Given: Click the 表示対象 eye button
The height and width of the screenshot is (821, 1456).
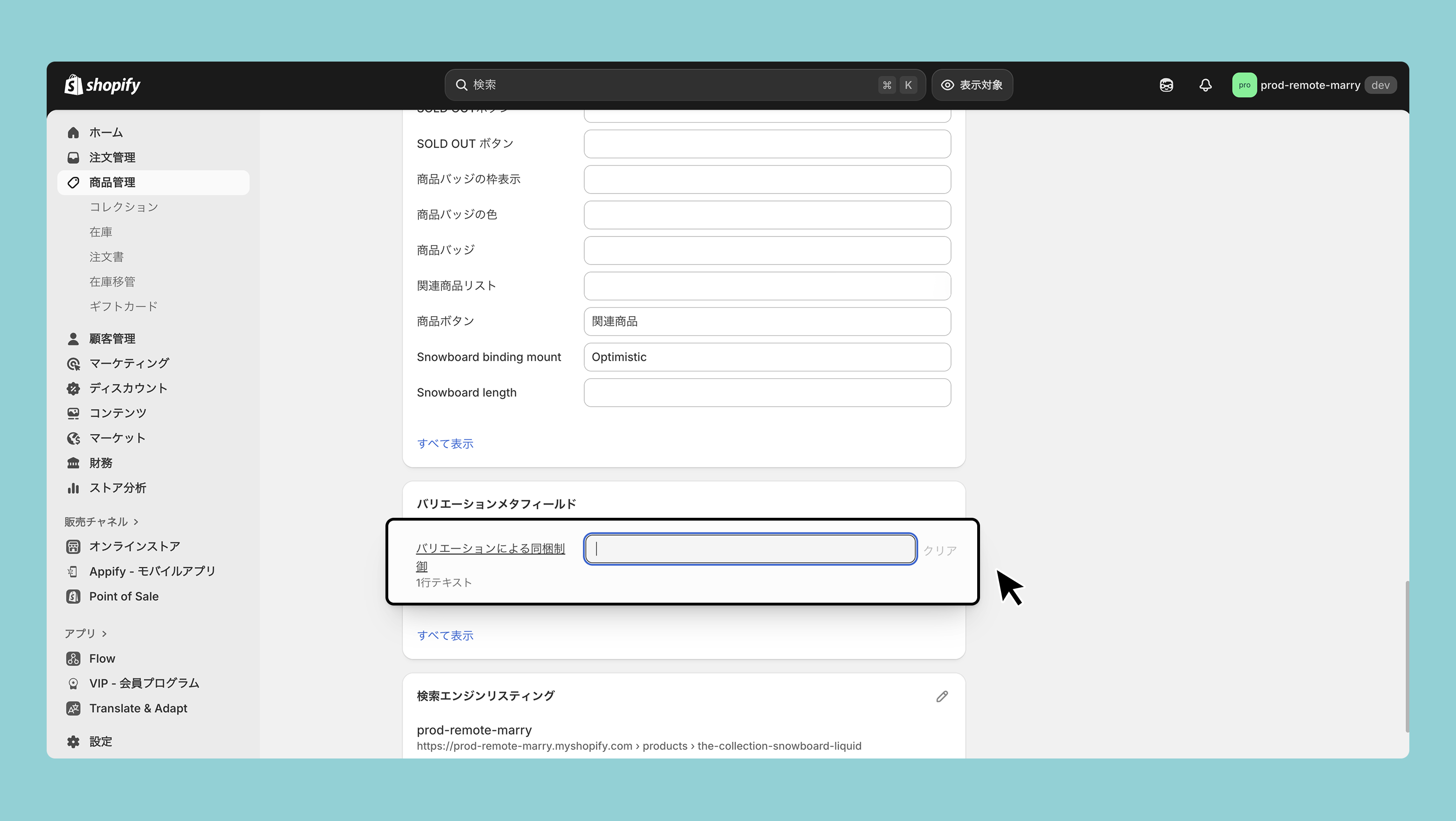Looking at the screenshot, I should tap(972, 85).
